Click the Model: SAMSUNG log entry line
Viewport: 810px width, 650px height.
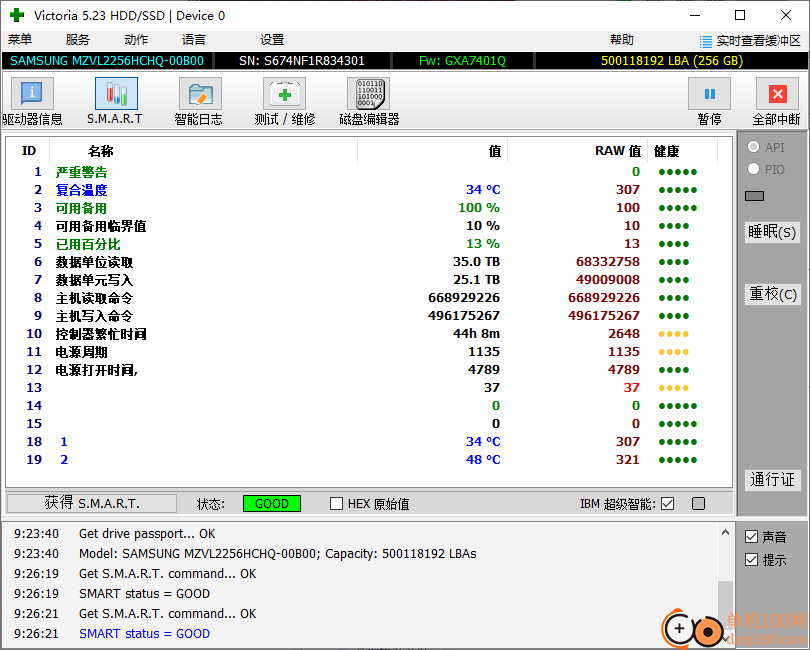click(277, 554)
